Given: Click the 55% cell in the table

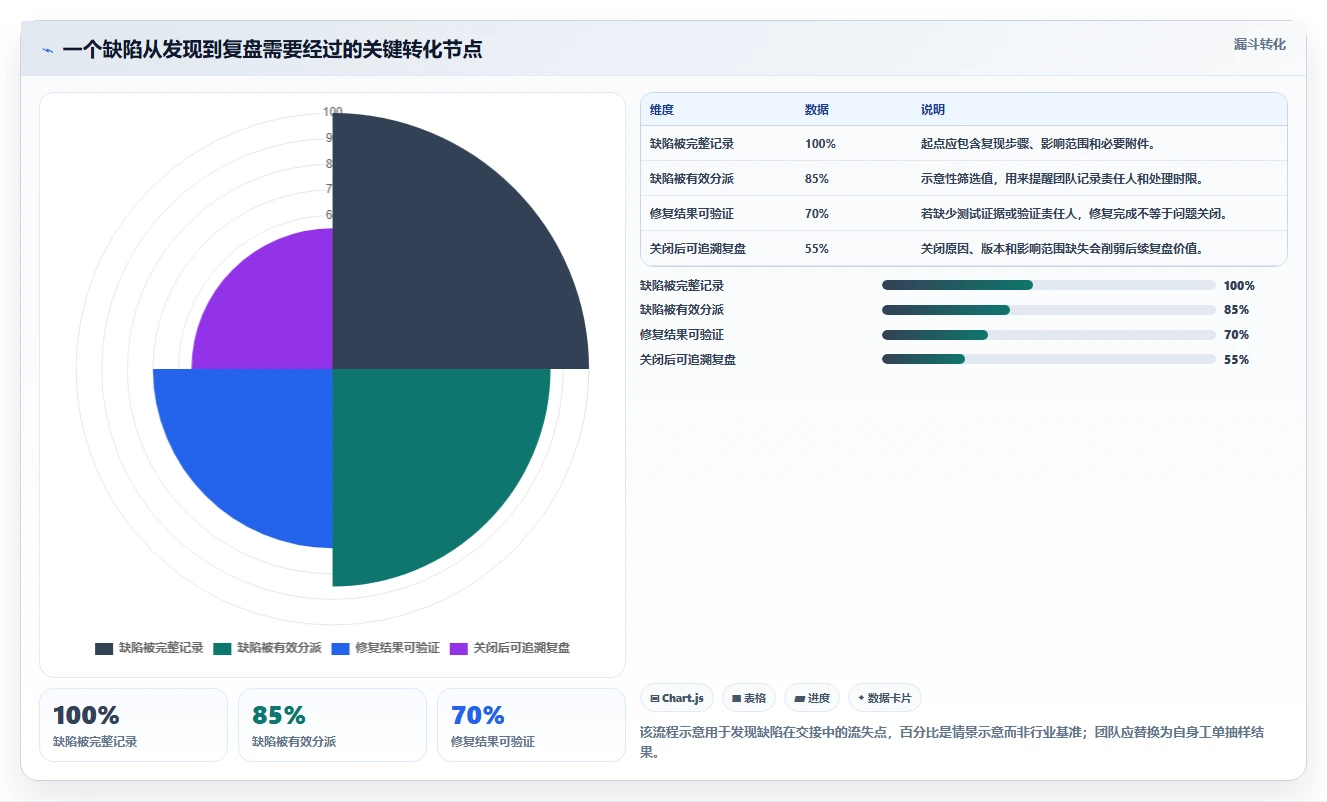Looking at the screenshot, I should click(817, 249).
